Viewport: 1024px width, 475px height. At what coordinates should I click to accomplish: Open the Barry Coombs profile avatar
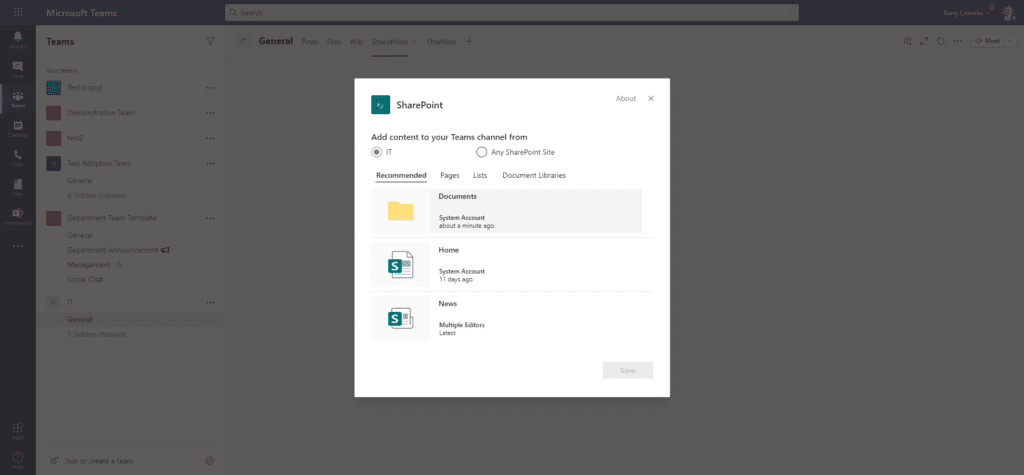click(x=1006, y=12)
